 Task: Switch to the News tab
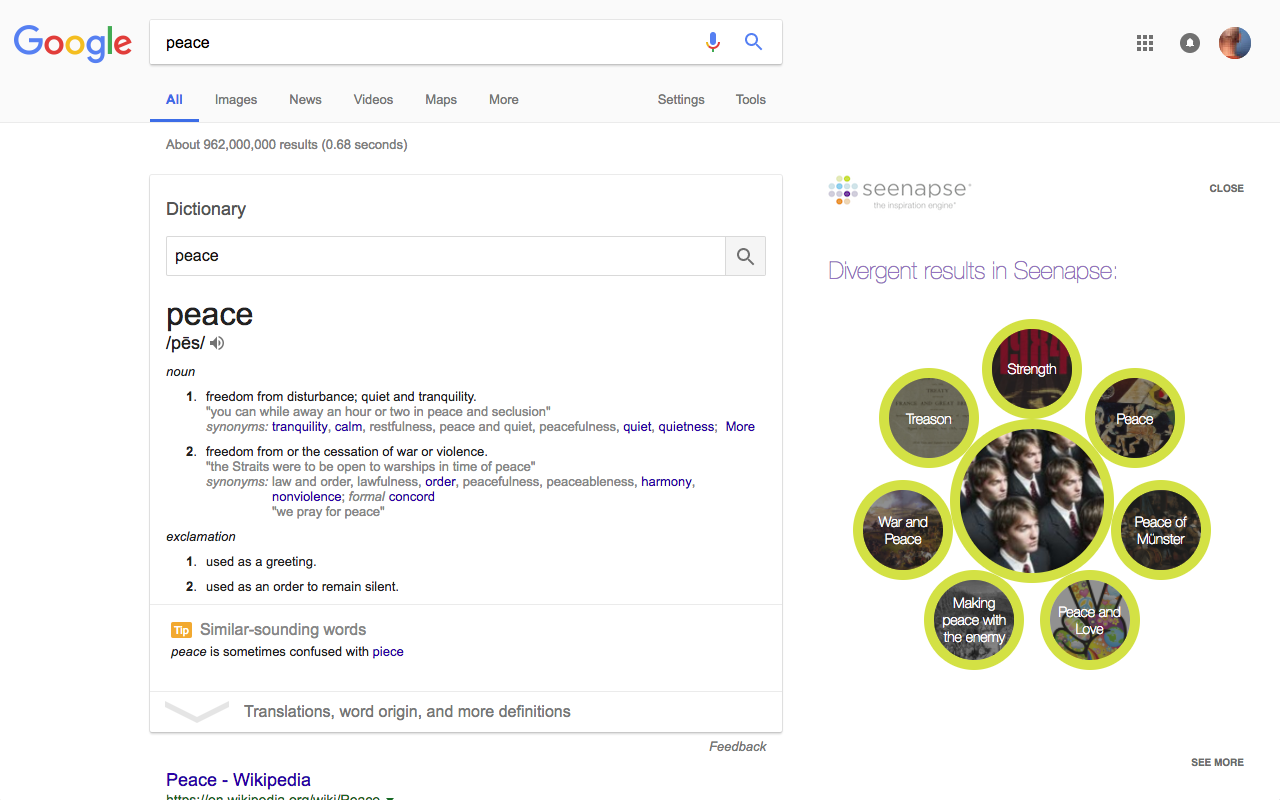click(305, 99)
